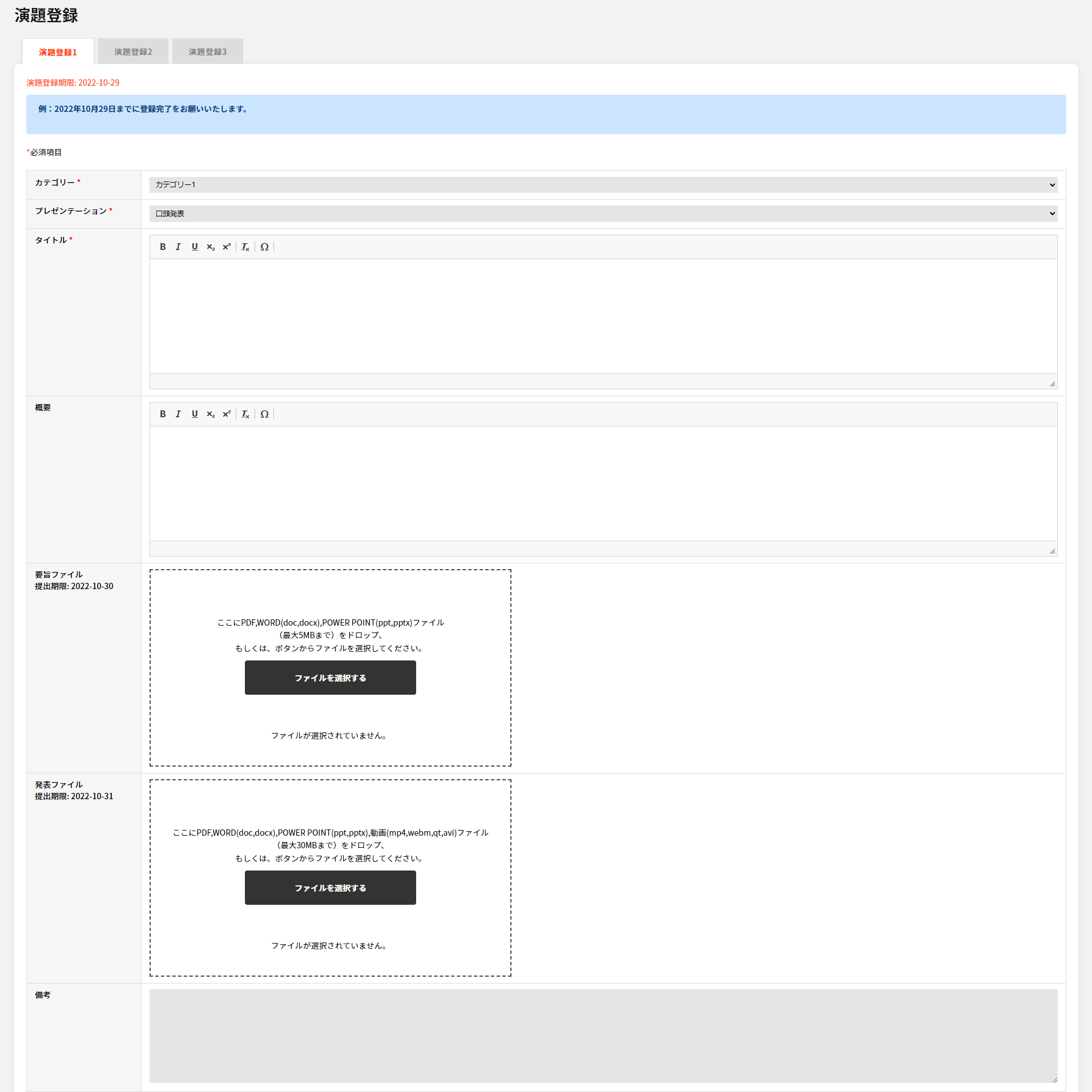This screenshot has width=1092, height=1092.
Task: Open the 演題登録3 tab
Action: (x=208, y=52)
